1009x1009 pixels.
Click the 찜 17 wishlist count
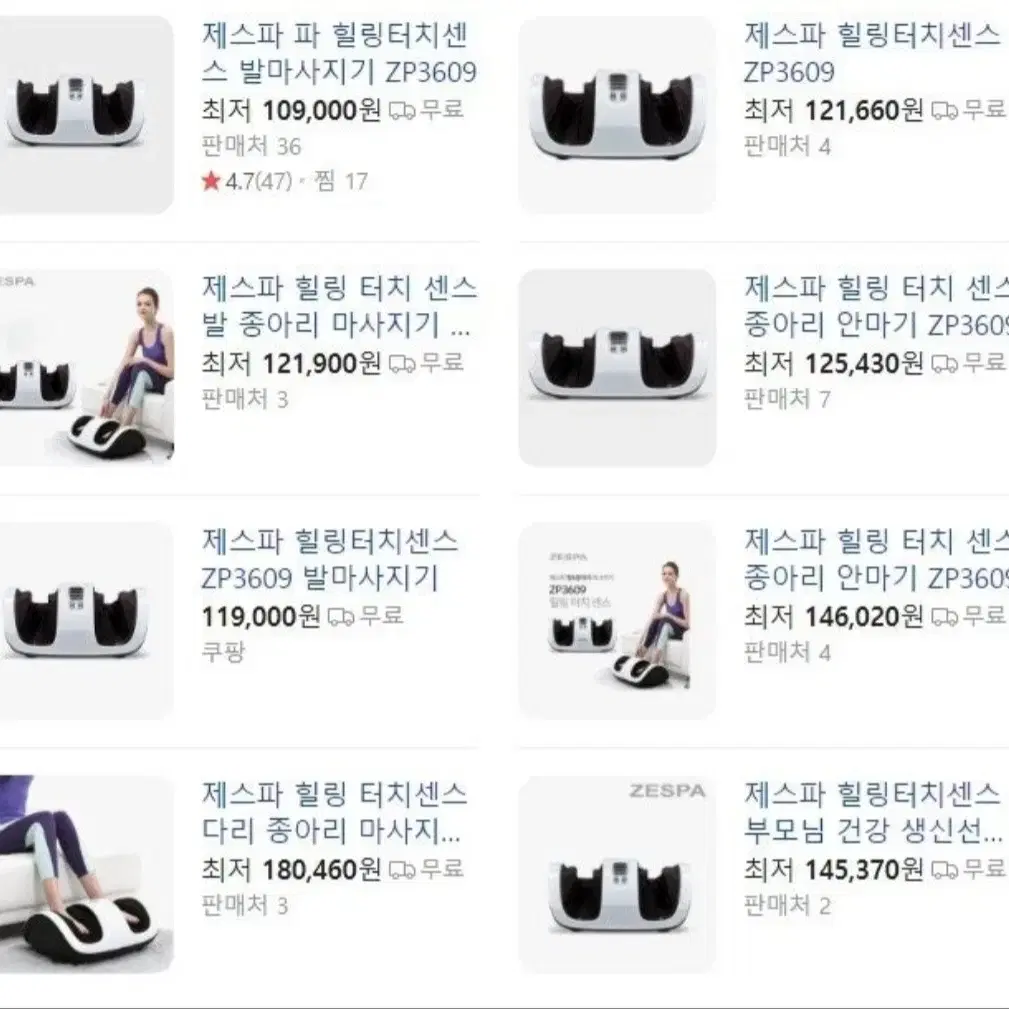(340, 181)
